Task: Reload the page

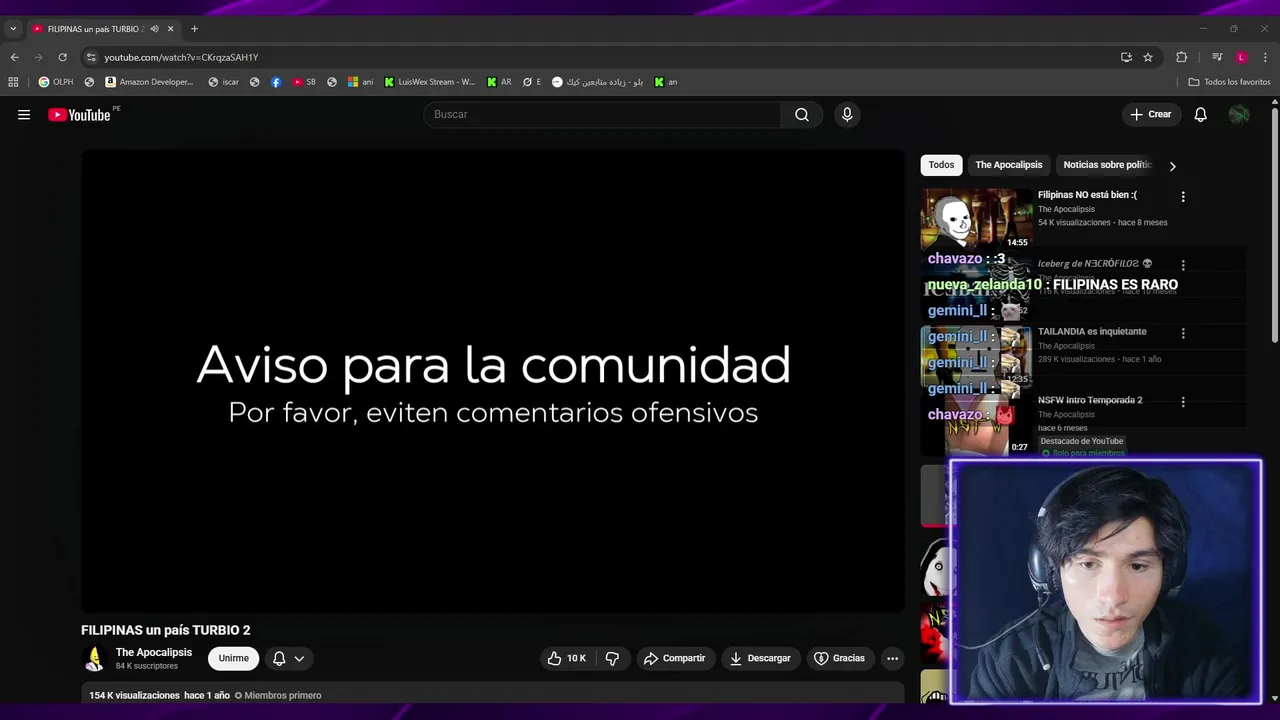Action: [62, 57]
